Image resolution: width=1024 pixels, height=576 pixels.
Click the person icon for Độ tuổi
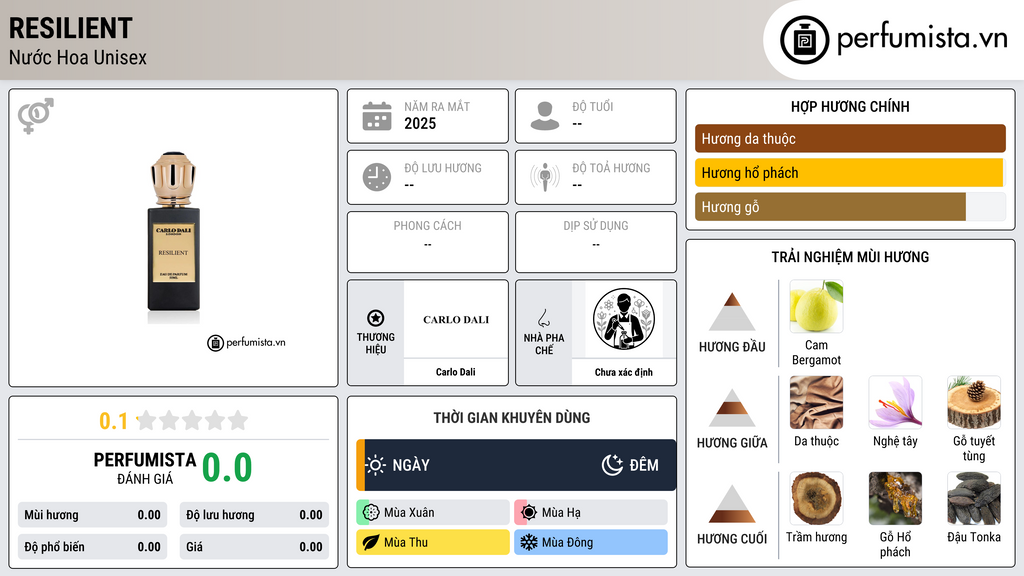545,116
